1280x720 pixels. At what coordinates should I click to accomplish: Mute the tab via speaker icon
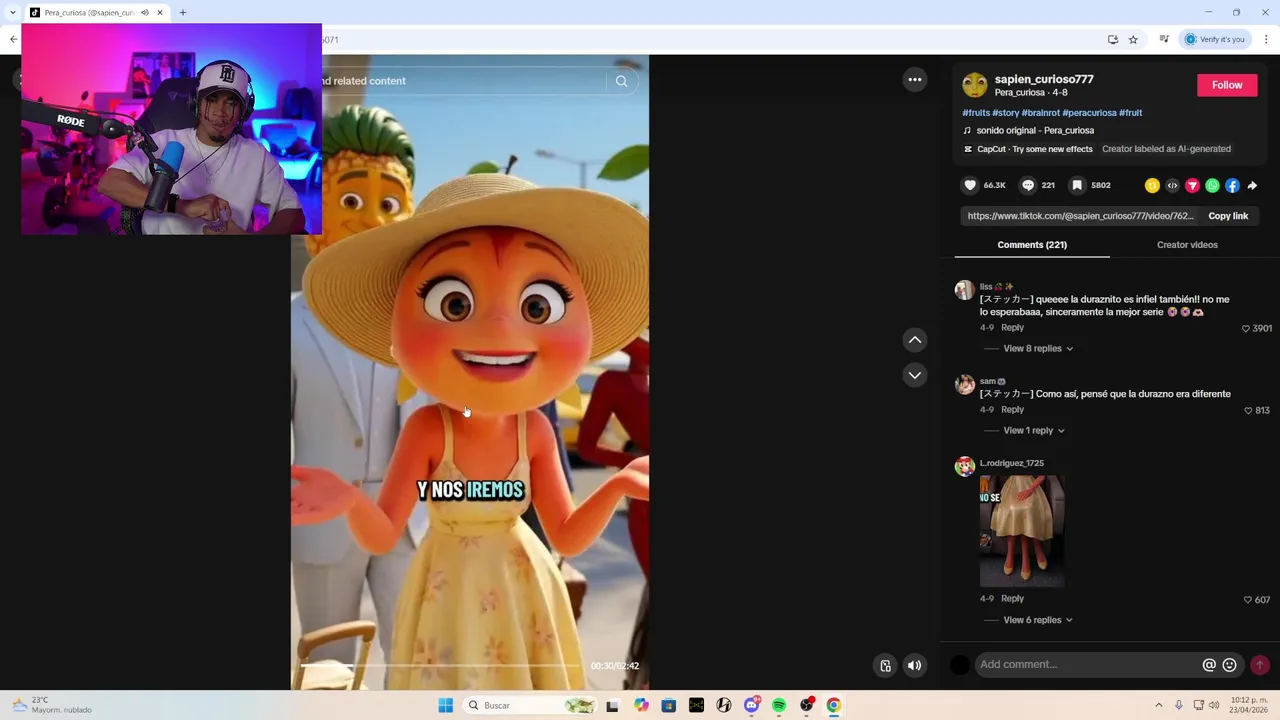click(145, 13)
